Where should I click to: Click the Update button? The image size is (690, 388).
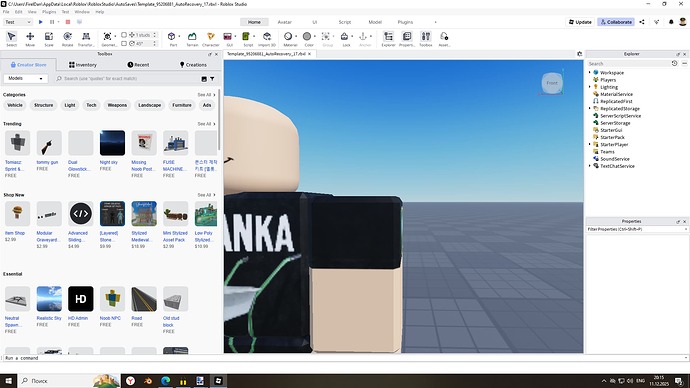[580, 22]
